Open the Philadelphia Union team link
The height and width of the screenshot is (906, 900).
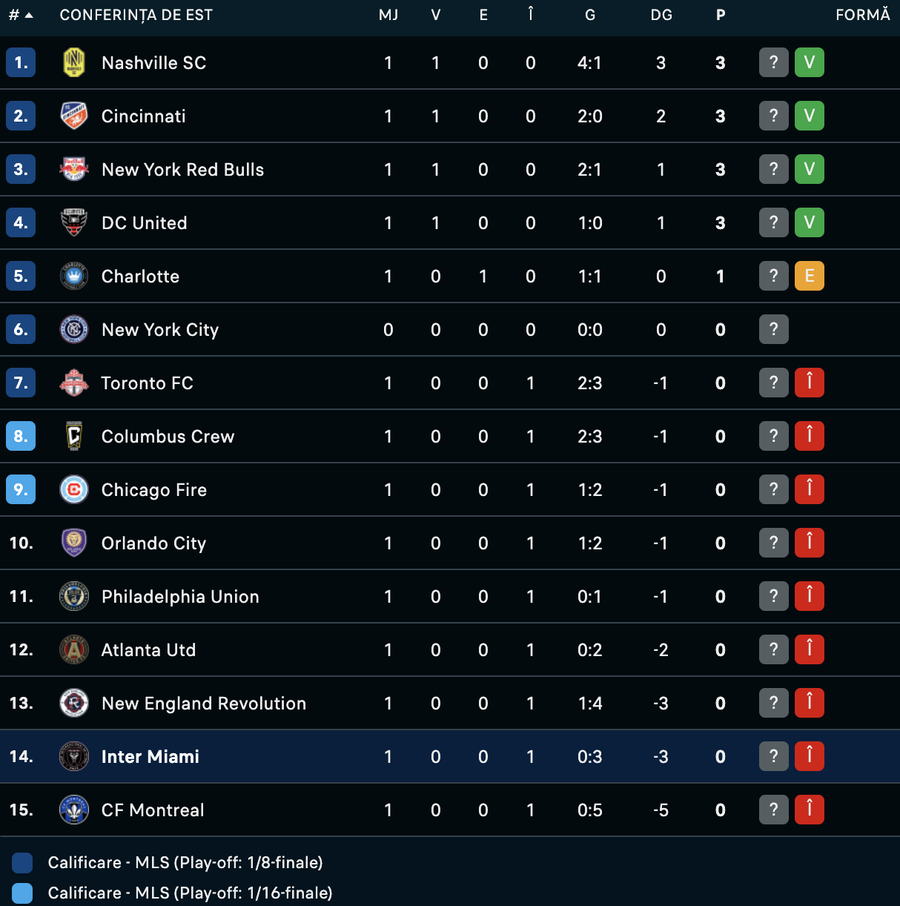180,596
